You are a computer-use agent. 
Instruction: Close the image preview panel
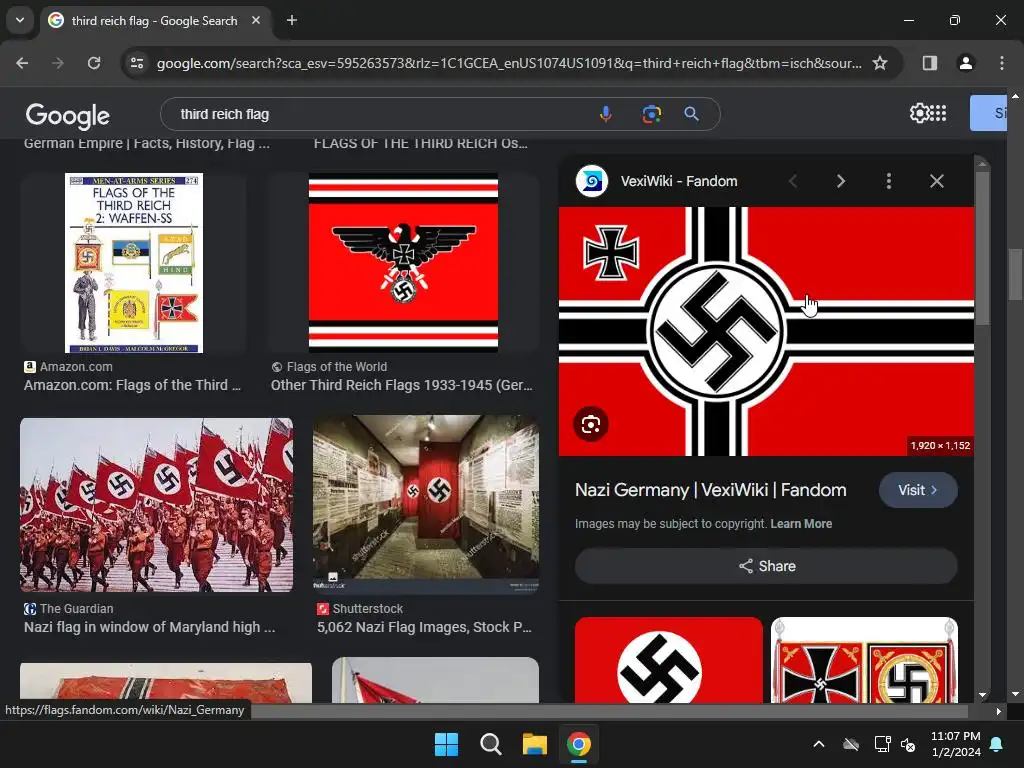tap(936, 181)
